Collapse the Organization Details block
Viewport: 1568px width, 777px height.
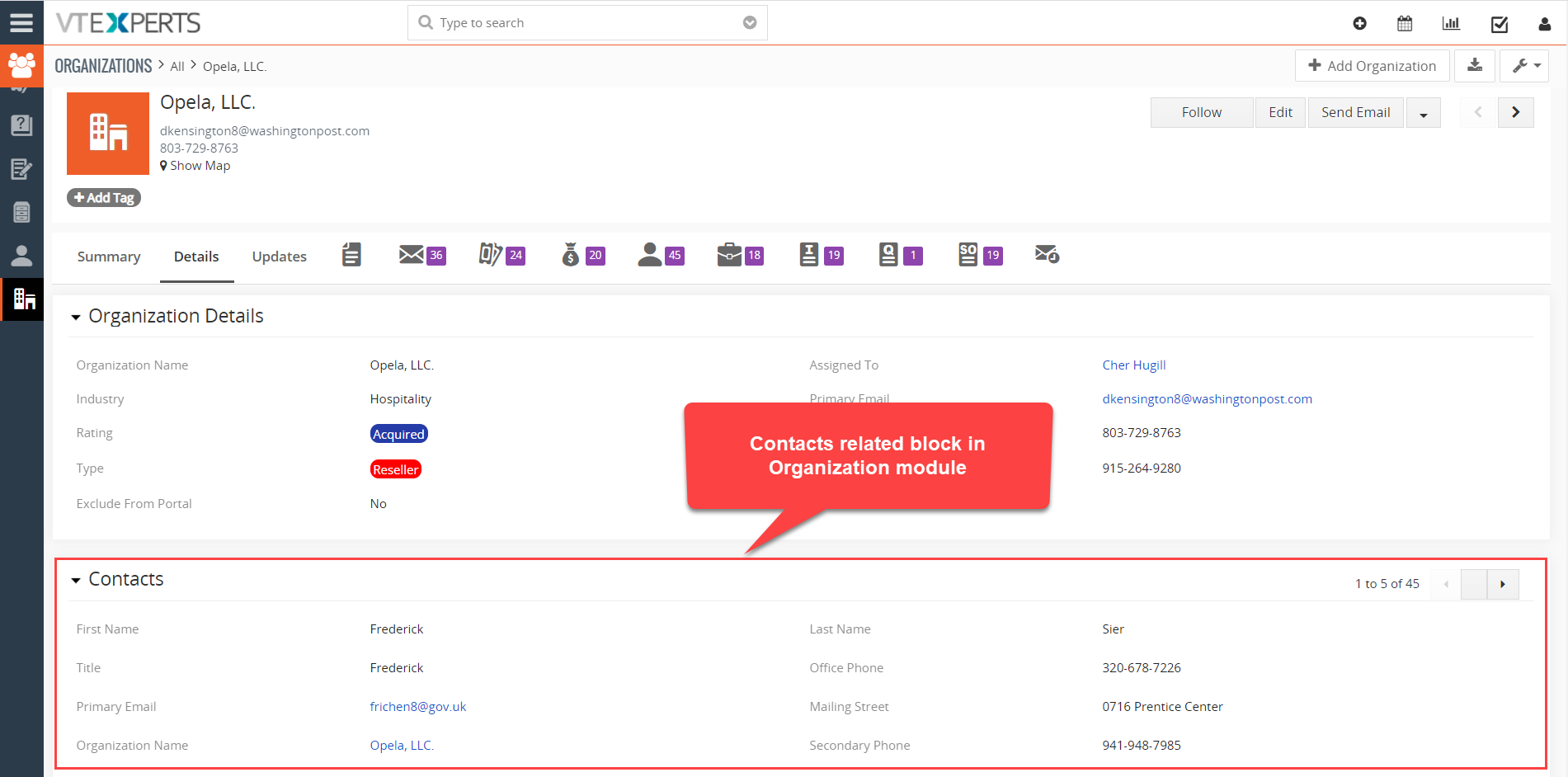click(76, 317)
